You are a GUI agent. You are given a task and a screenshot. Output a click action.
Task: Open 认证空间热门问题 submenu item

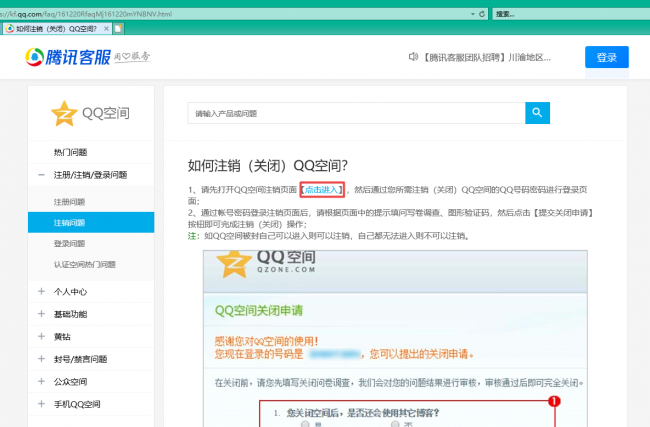click(85, 264)
